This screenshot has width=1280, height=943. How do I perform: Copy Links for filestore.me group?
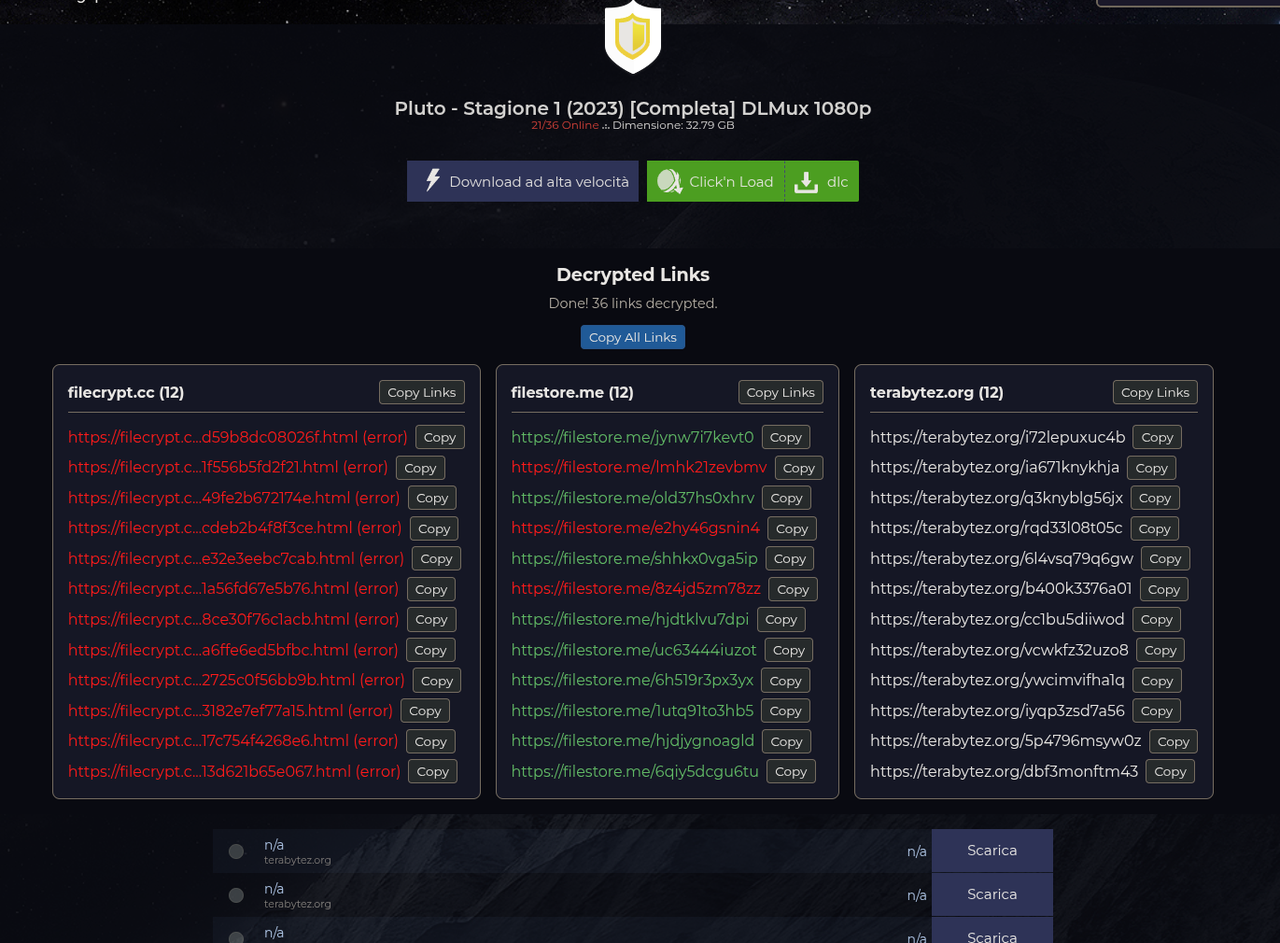tap(781, 392)
